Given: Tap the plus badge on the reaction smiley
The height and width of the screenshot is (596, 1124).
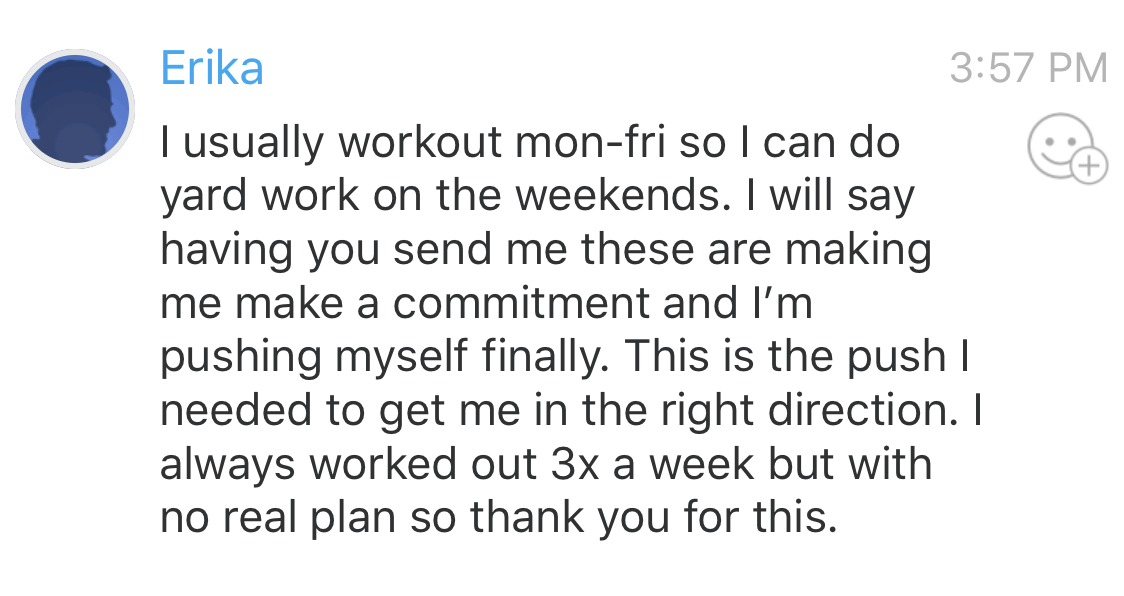Looking at the screenshot, I should [x=1087, y=164].
